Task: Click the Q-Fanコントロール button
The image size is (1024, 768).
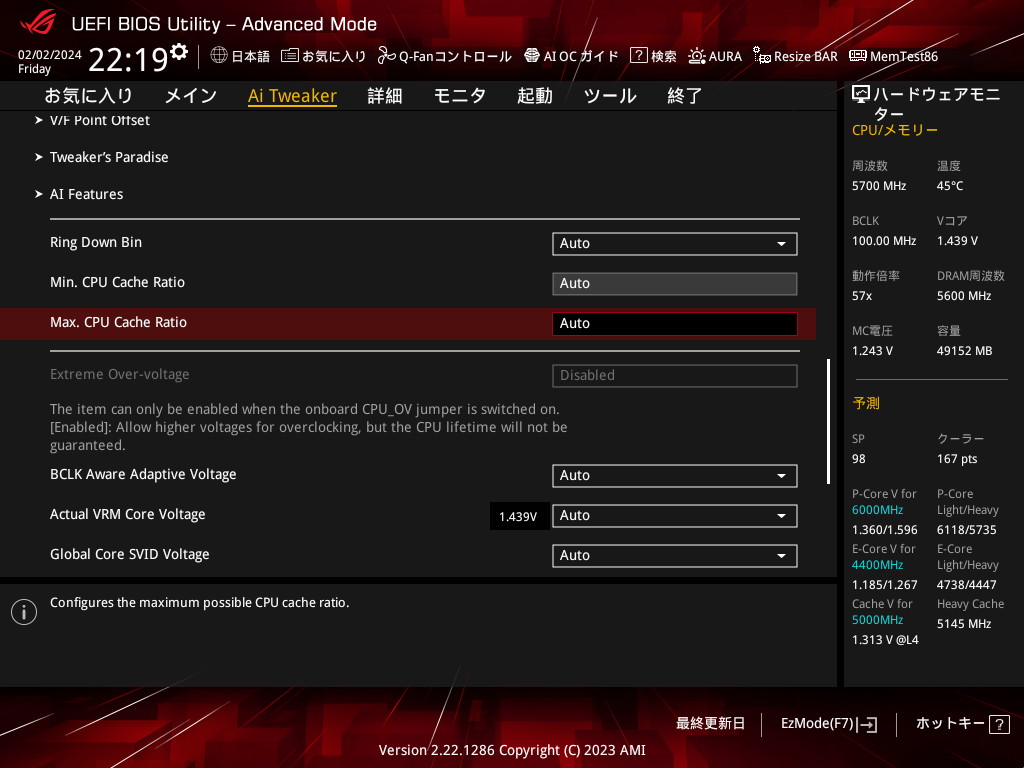Action: click(x=445, y=56)
